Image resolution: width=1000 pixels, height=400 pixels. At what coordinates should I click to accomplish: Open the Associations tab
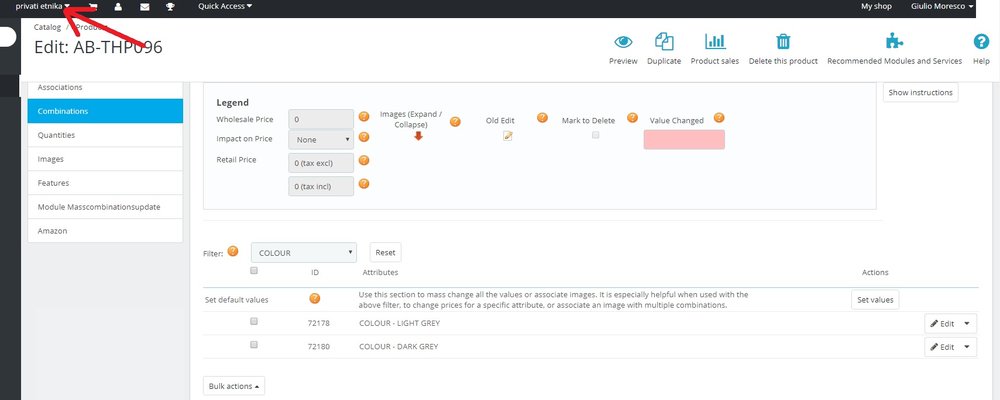pyautogui.click(x=105, y=87)
